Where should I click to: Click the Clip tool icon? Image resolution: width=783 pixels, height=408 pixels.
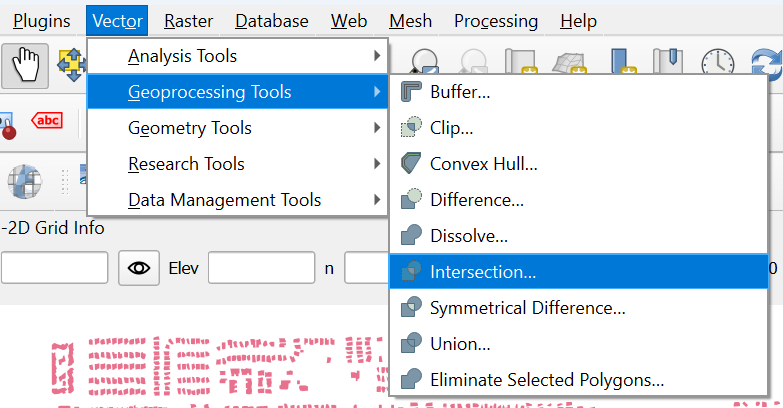click(x=412, y=128)
